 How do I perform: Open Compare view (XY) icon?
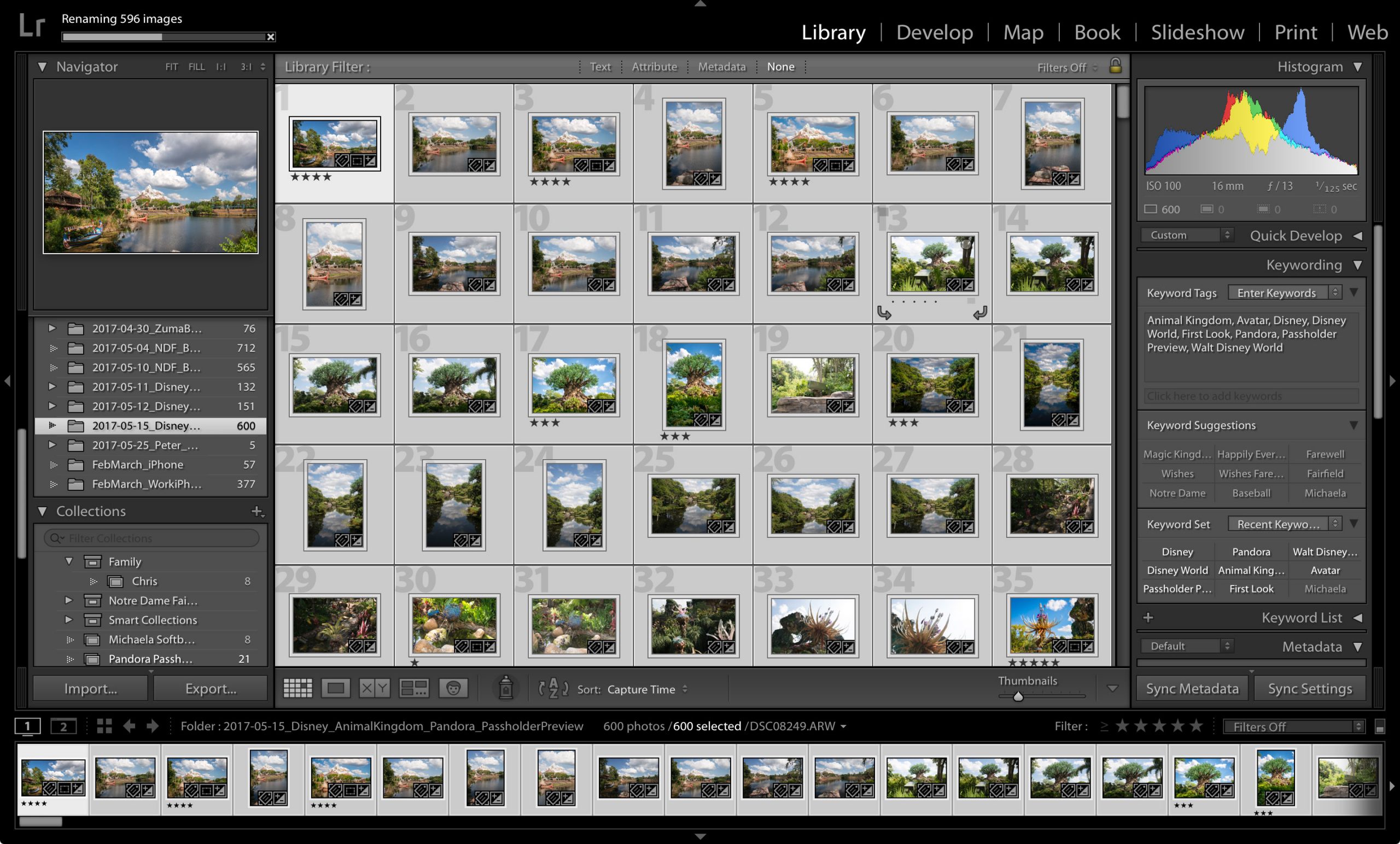pyautogui.click(x=375, y=688)
